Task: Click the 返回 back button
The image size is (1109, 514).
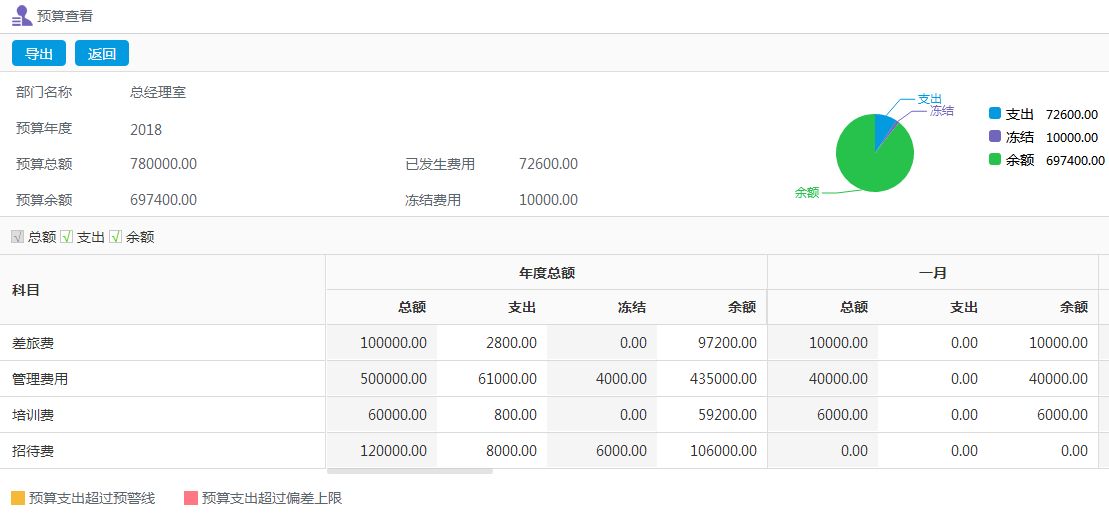Action: point(102,54)
